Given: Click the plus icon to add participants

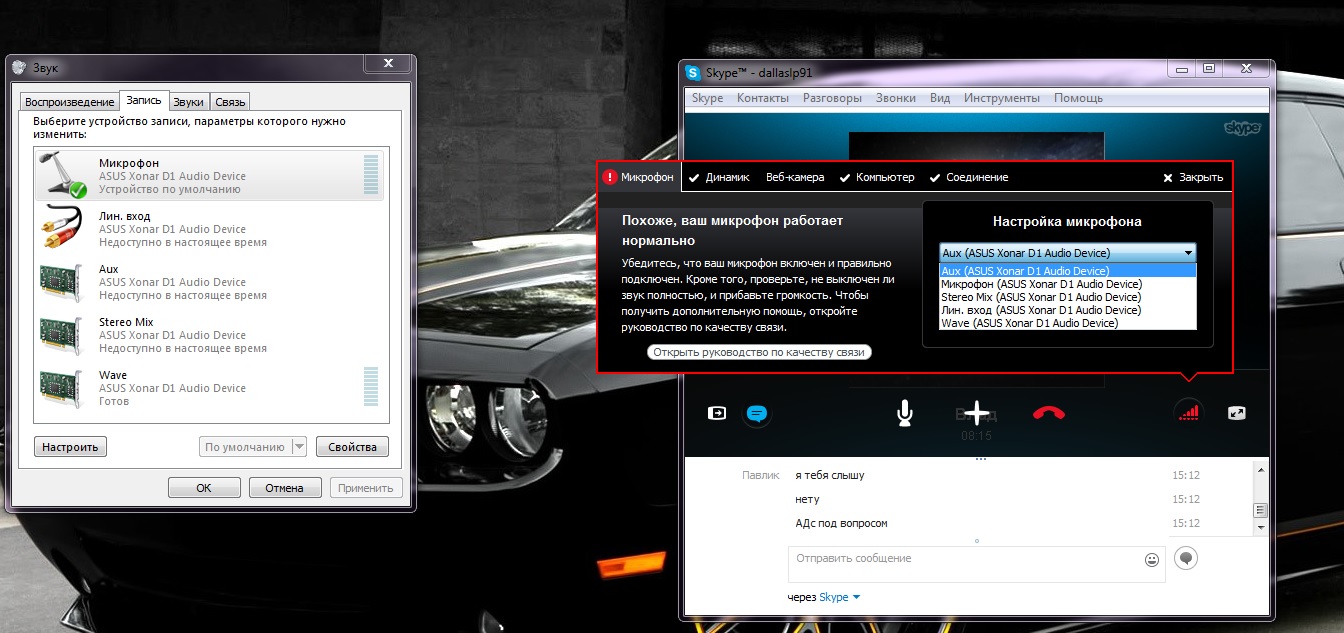Looking at the screenshot, I should pos(976,413).
